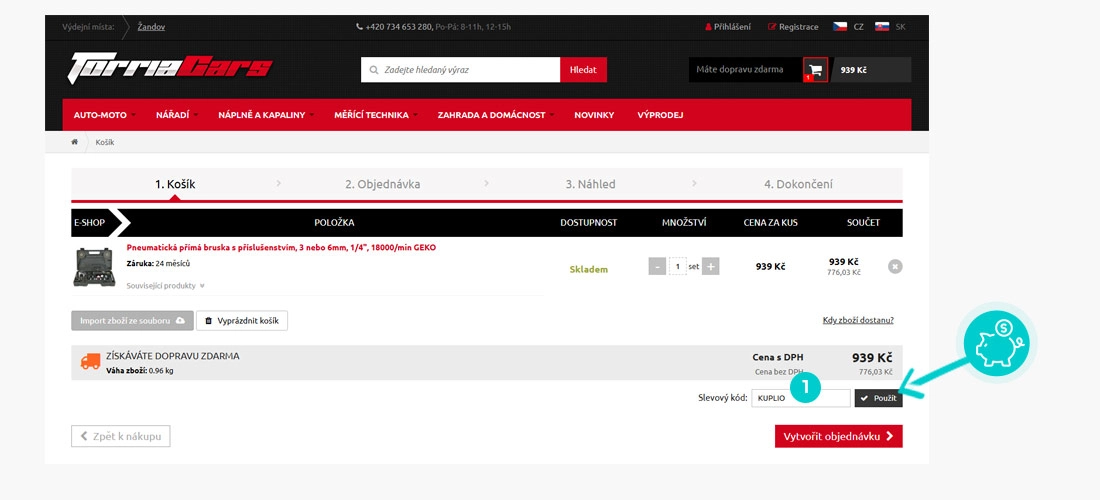The height and width of the screenshot is (500, 1100).
Task: Expand the MĚŘÍCÍ TECHNIKA menu
Action: pyautogui.click(x=376, y=115)
